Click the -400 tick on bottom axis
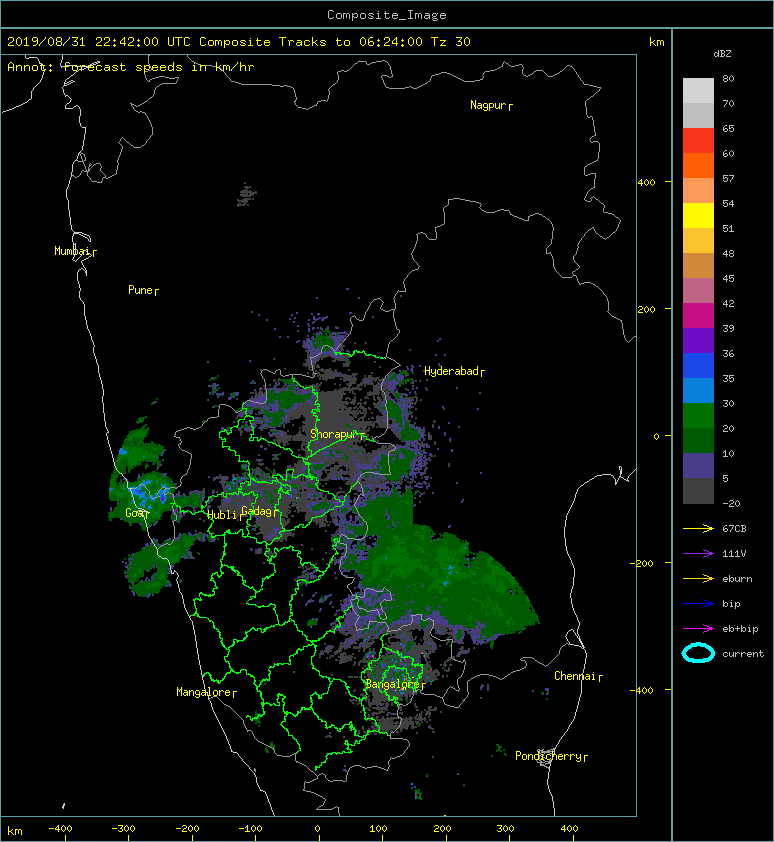774x842 pixels. tap(60, 829)
